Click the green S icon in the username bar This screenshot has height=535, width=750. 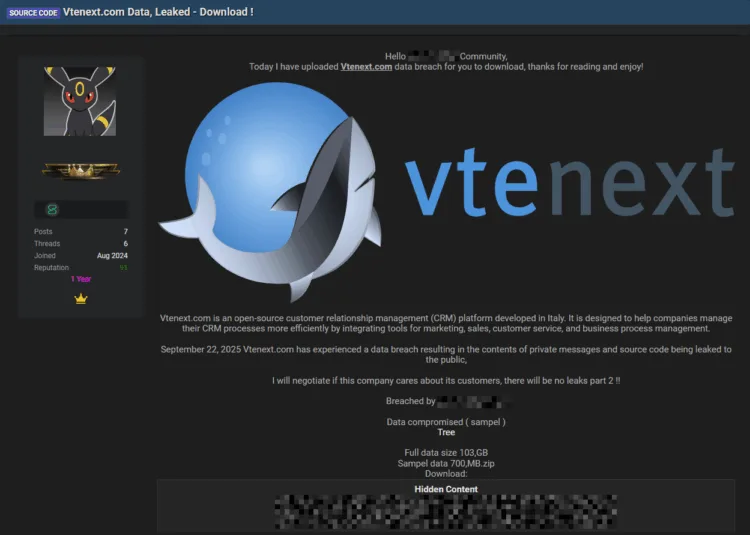[52, 209]
